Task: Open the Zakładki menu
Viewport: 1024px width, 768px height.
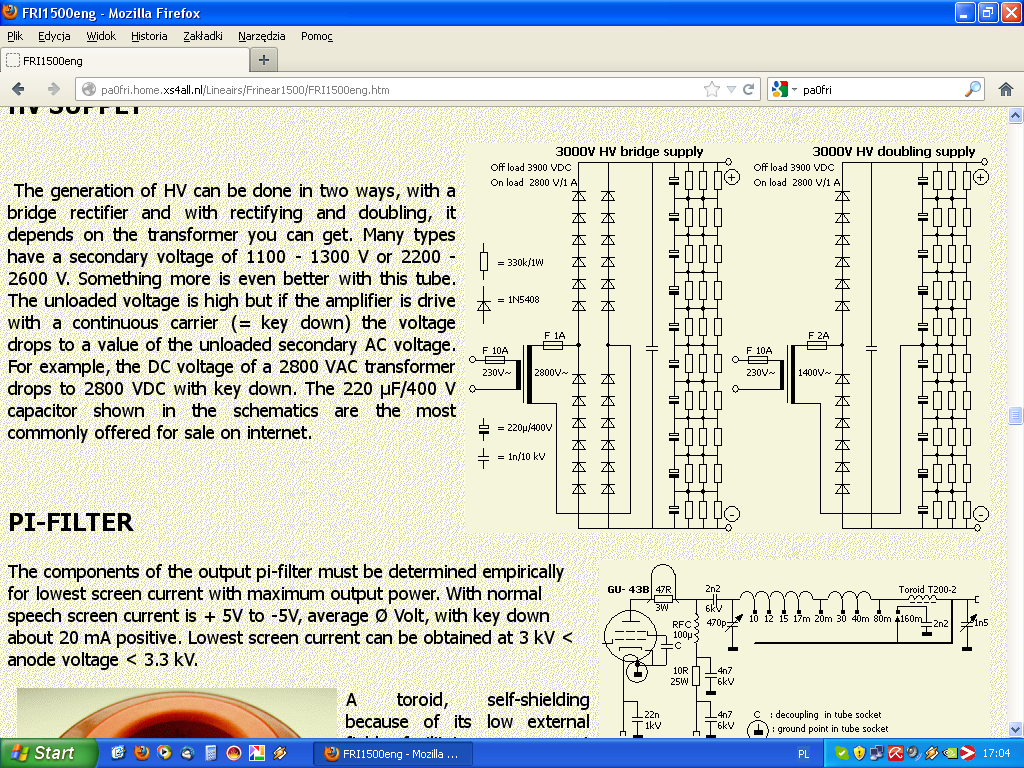Action: (x=203, y=36)
